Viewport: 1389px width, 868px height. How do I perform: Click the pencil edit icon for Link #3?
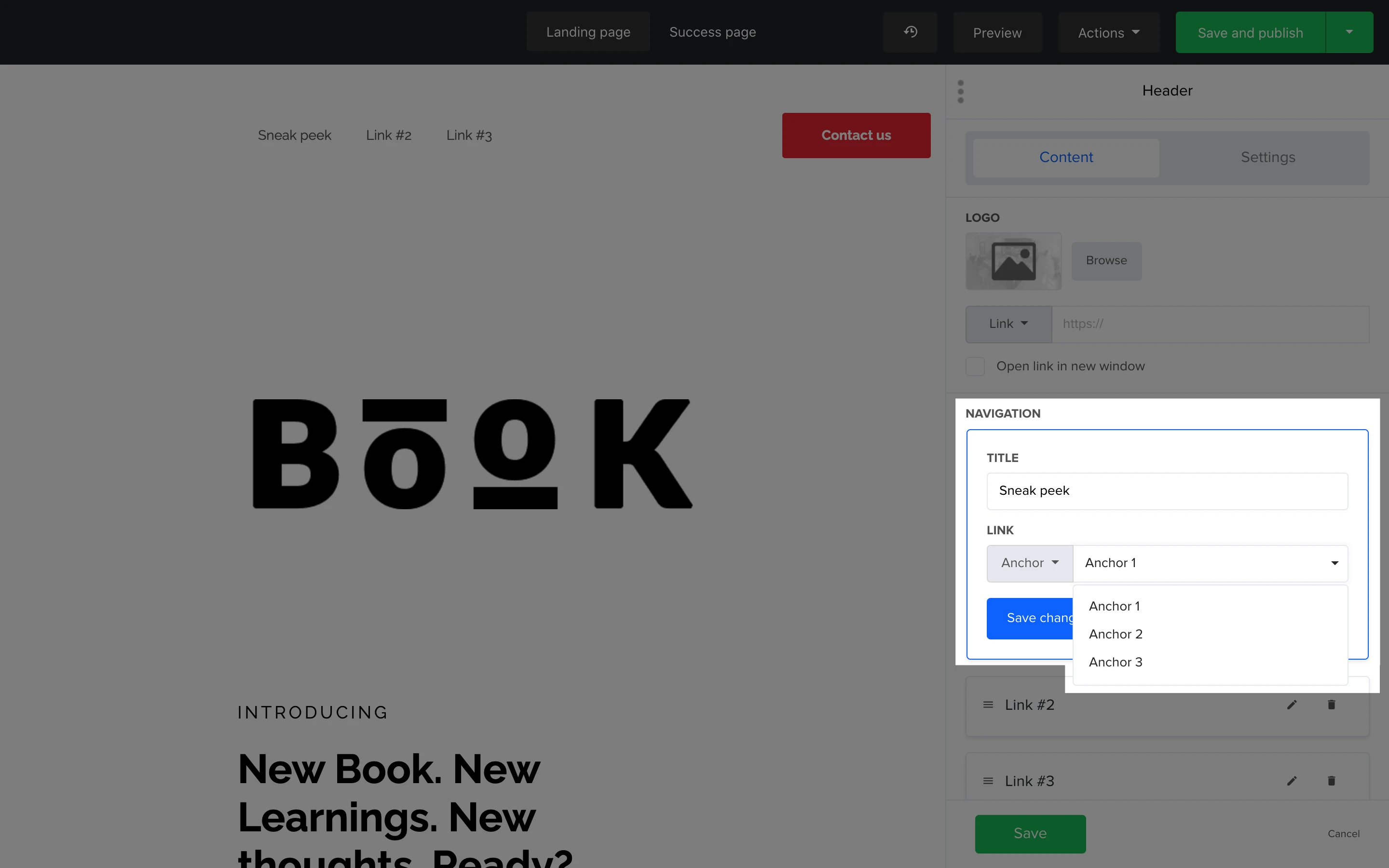(1292, 781)
